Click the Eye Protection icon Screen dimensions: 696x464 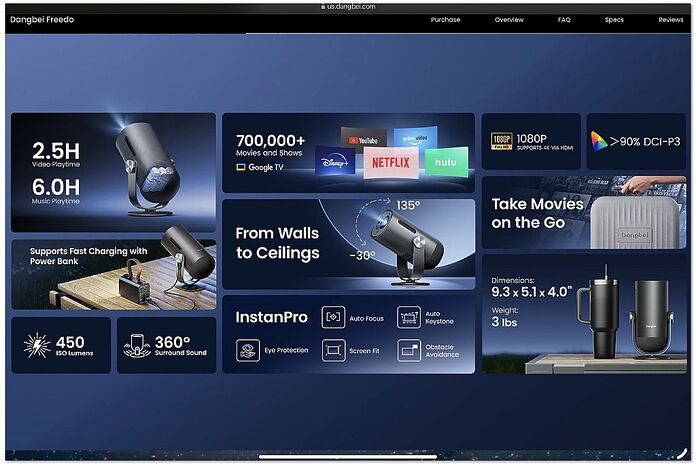pos(248,350)
